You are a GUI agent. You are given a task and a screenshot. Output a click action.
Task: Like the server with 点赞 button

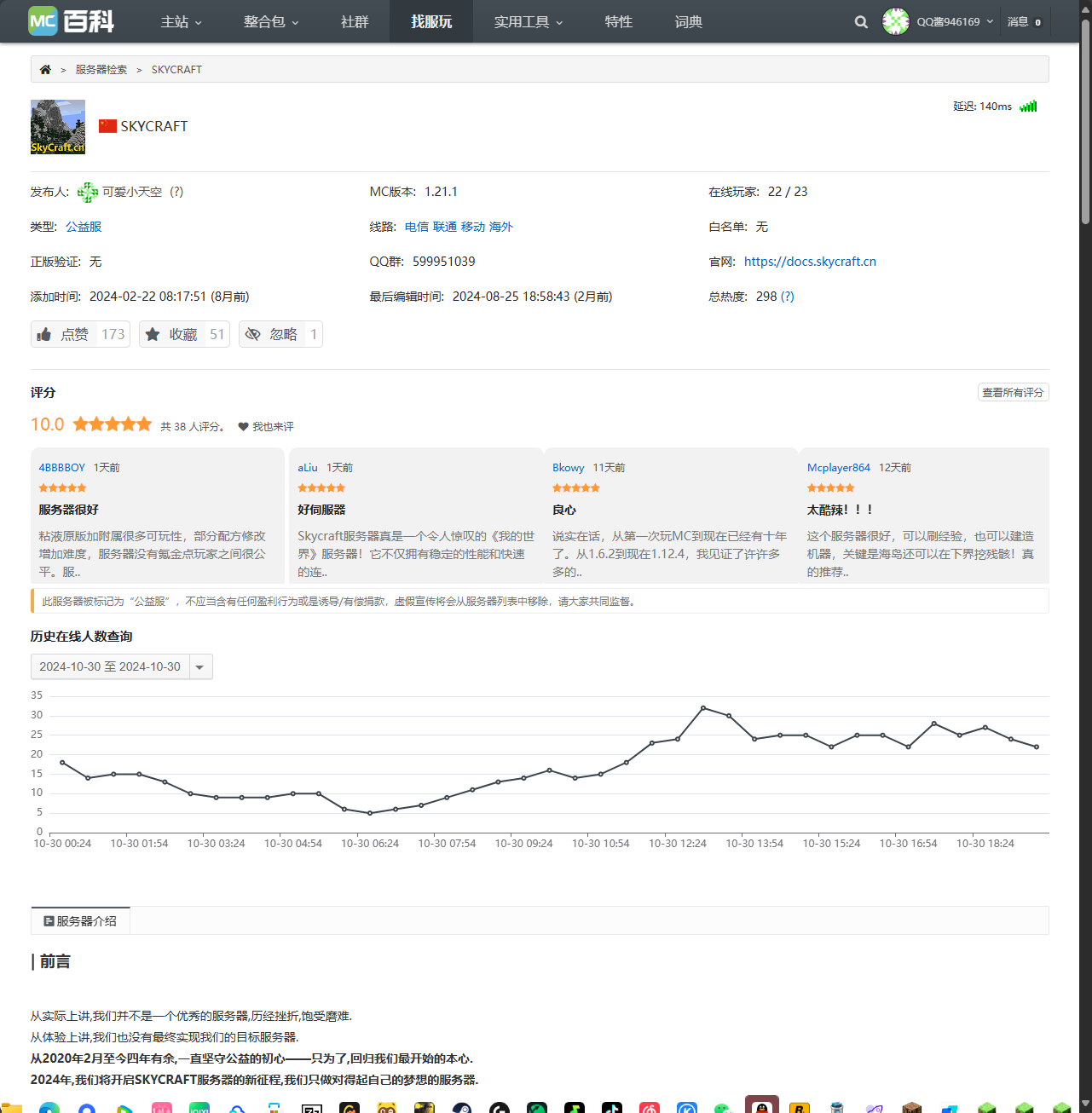(x=80, y=334)
